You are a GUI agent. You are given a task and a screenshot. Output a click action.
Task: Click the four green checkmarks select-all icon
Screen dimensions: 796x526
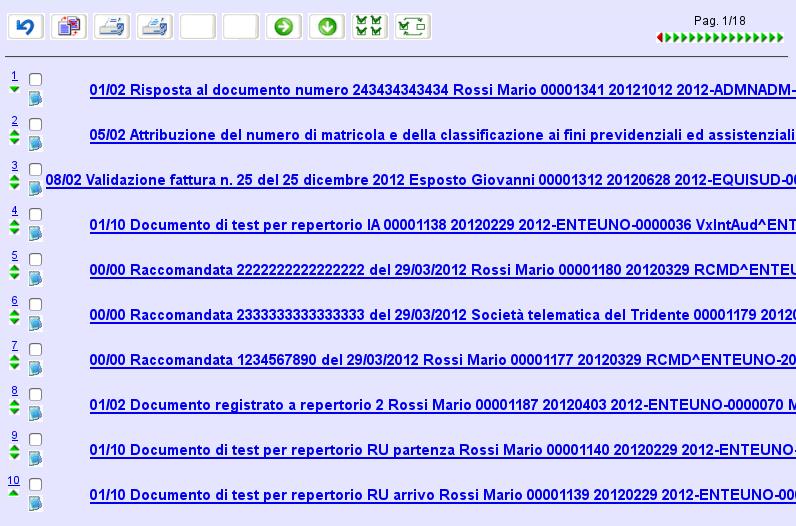(x=370, y=26)
